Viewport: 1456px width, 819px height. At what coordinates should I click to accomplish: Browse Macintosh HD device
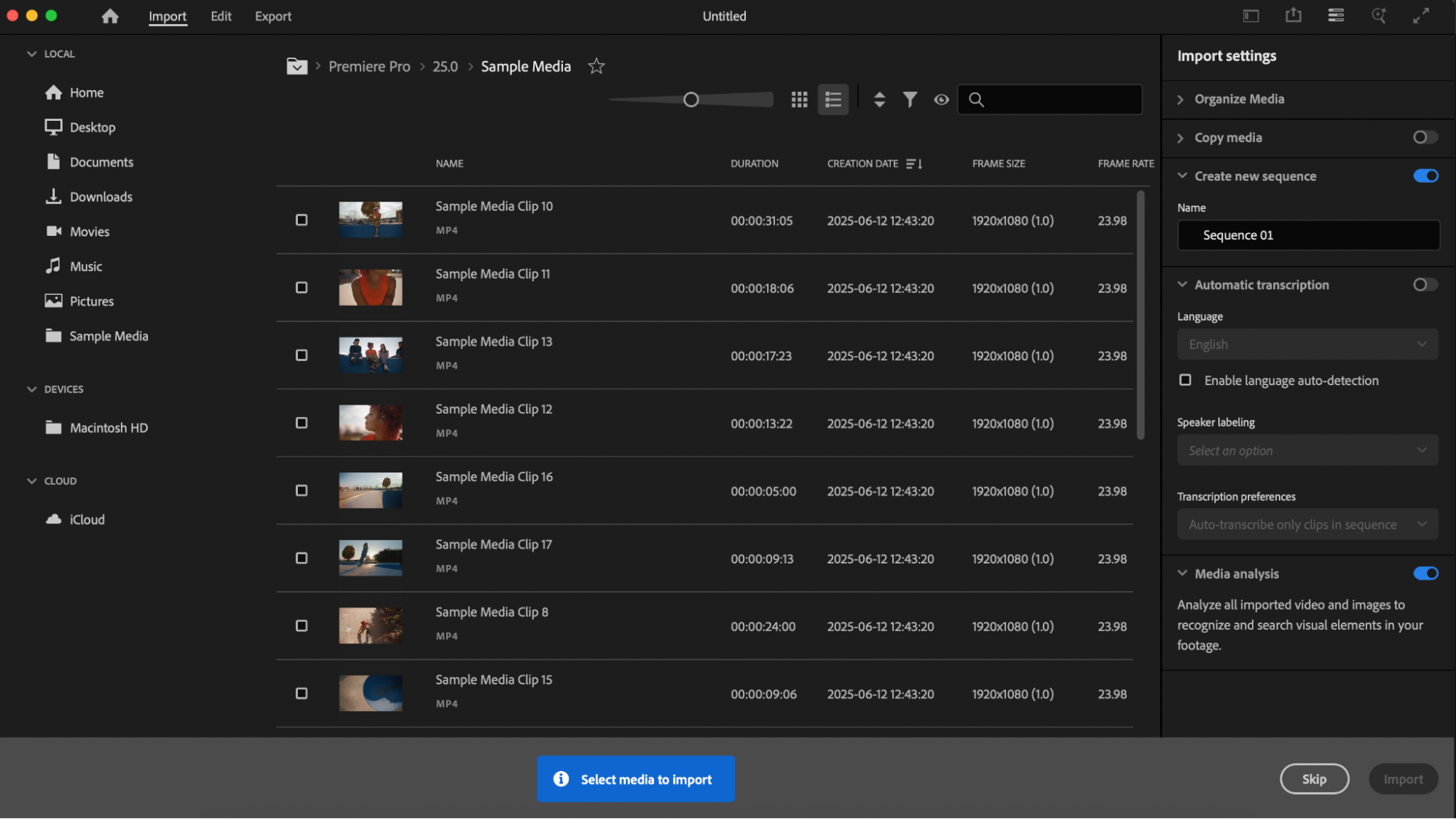[96, 428]
